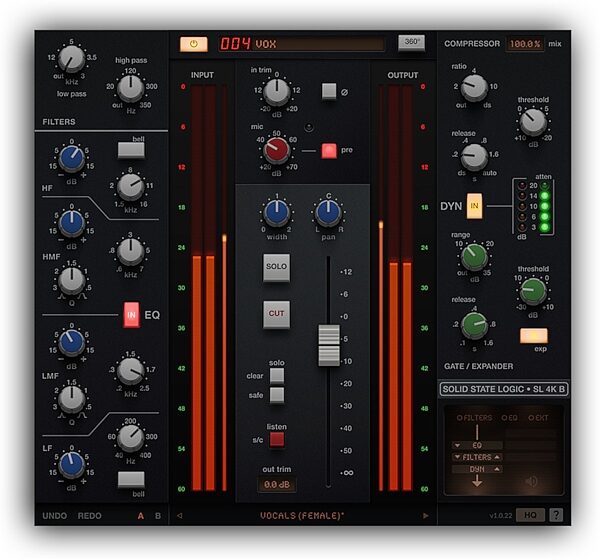Click the HMF frequency knob
Image resolution: width=600 pixels, height=559 pixels.
pos(130,252)
